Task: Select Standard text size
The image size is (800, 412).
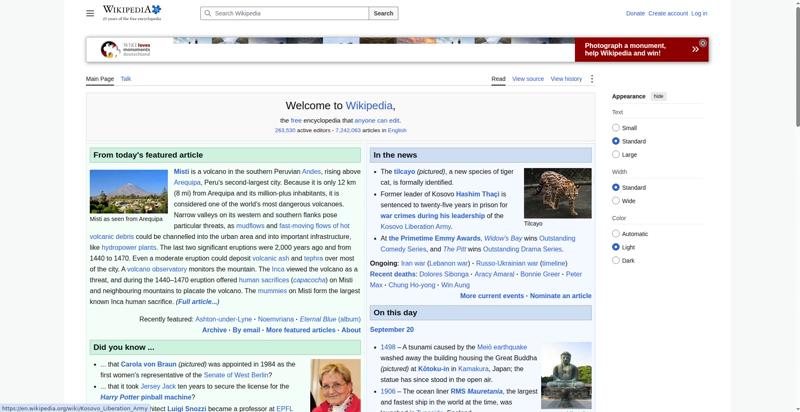Action: pyautogui.click(x=616, y=141)
